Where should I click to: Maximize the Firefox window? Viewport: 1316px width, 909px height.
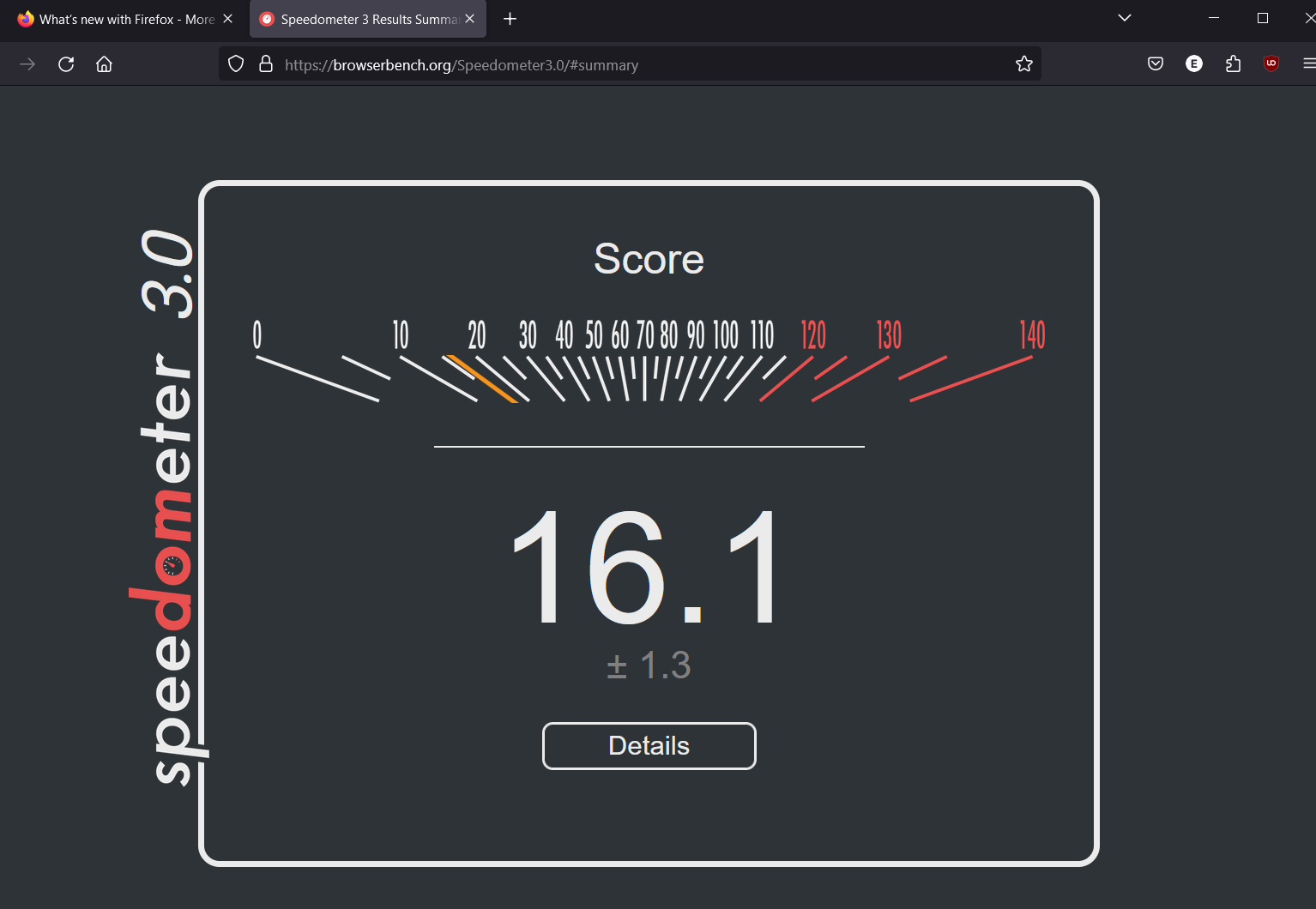pyautogui.click(x=1263, y=18)
